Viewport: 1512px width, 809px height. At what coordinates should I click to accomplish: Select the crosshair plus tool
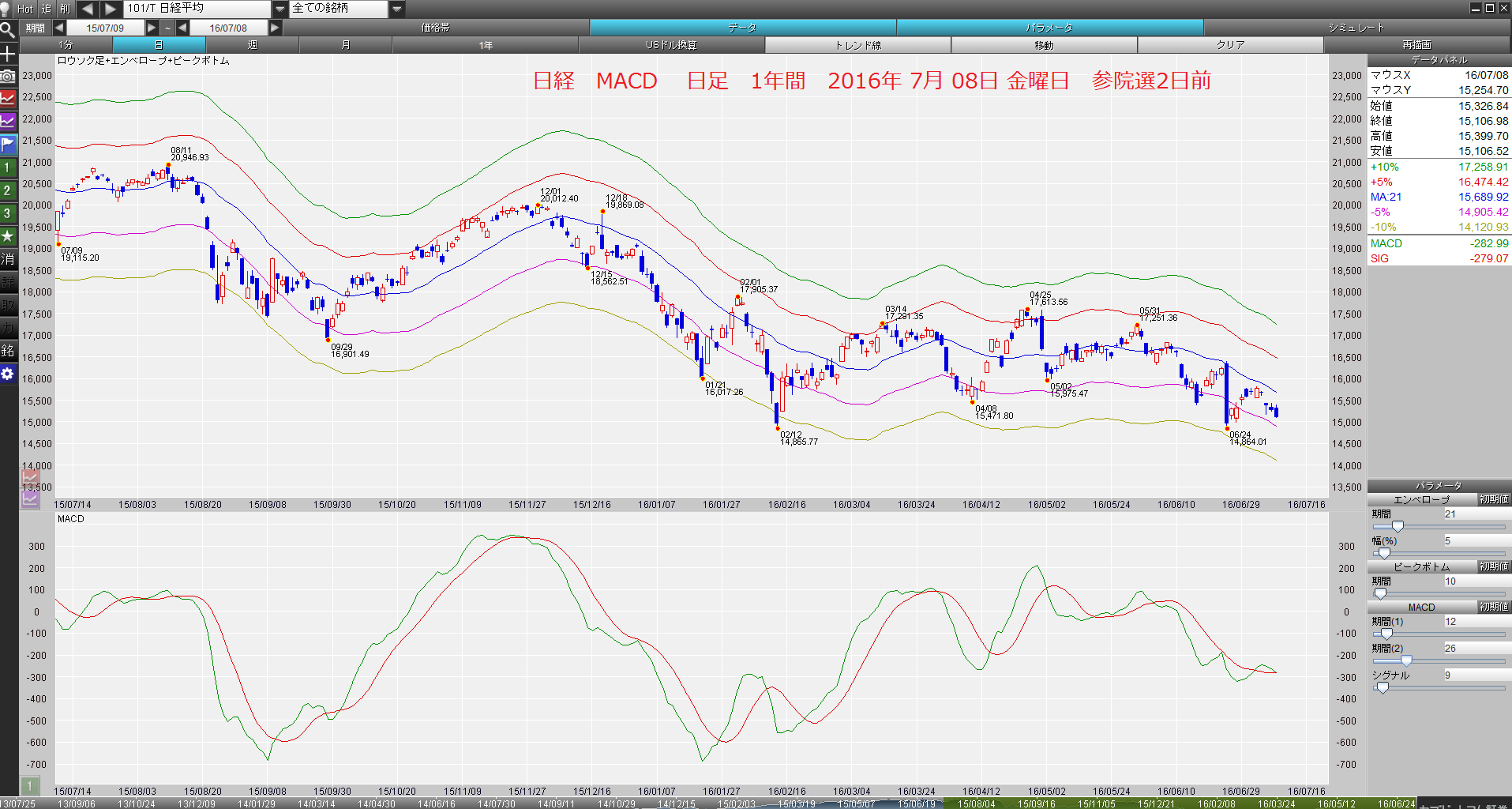pos(8,54)
